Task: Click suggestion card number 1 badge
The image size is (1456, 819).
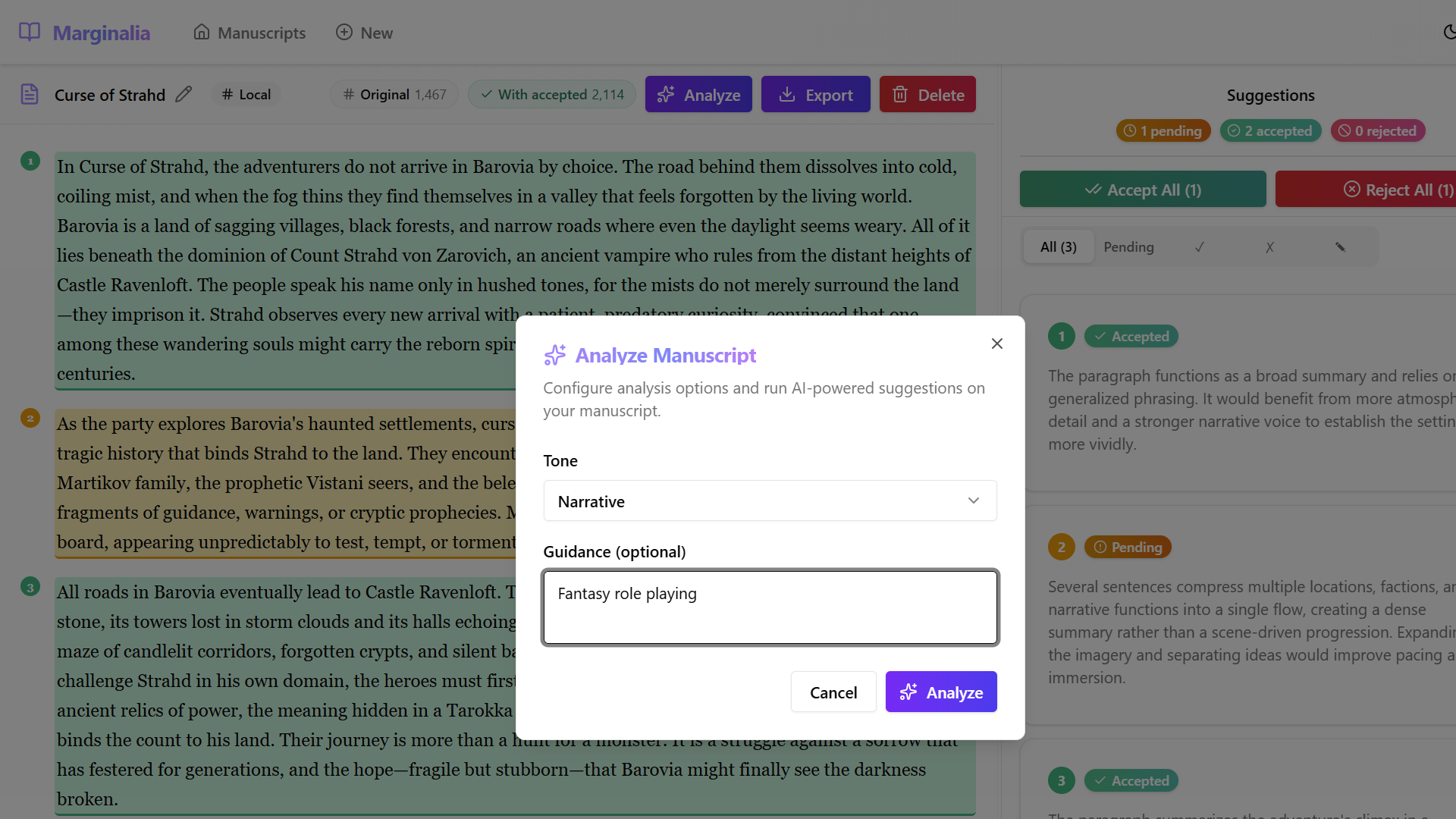Action: click(x=1062, y=336)
